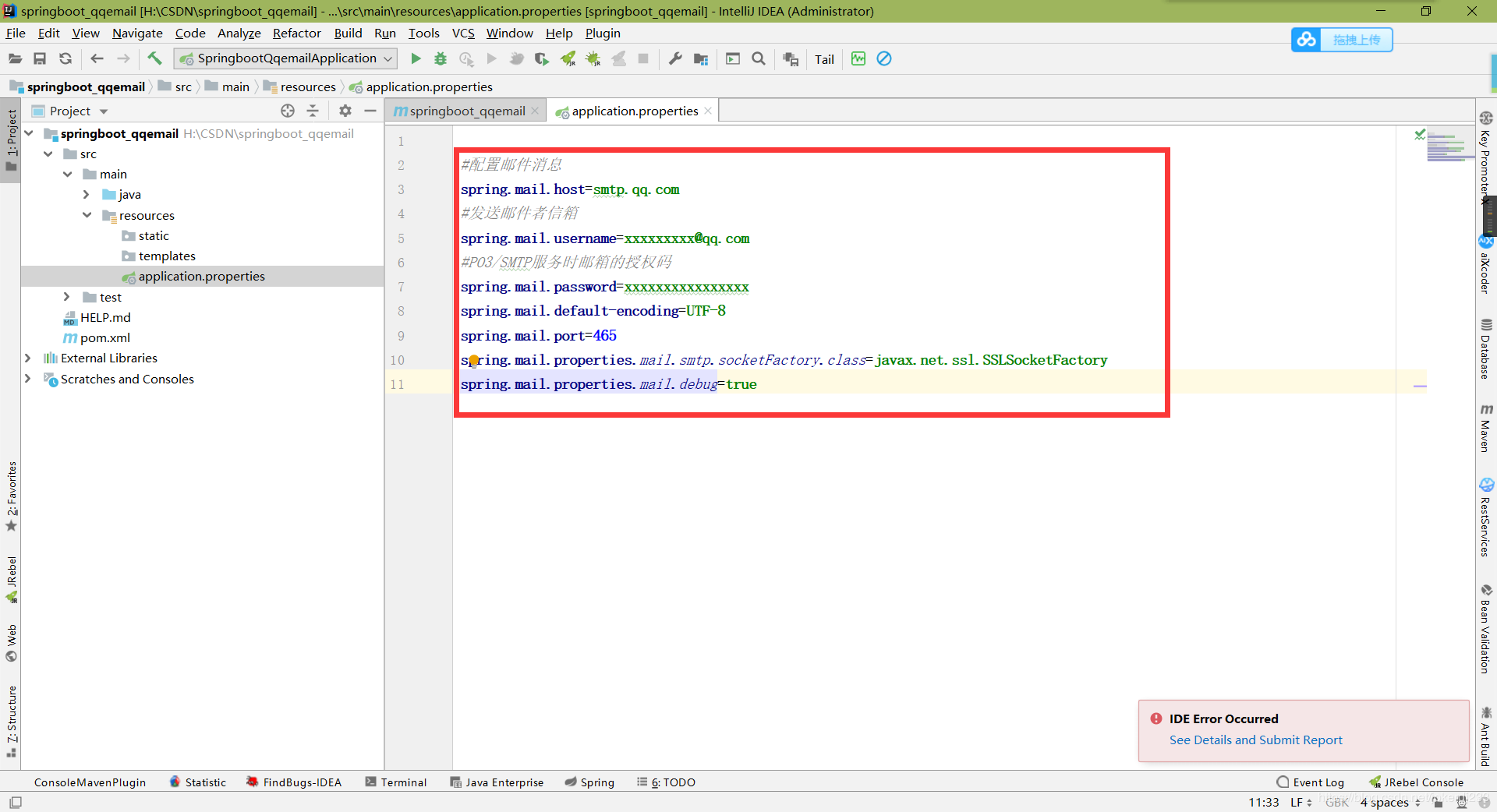Collapse the src folder node
The image size is (1497, 812).
[x=48, y=154]
